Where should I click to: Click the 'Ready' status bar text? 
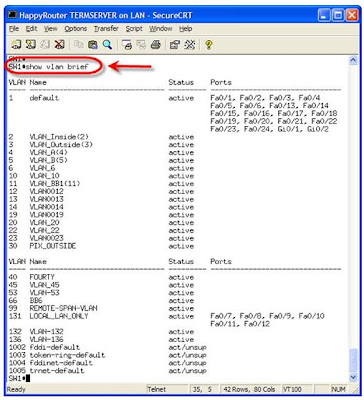pos(16,389)
